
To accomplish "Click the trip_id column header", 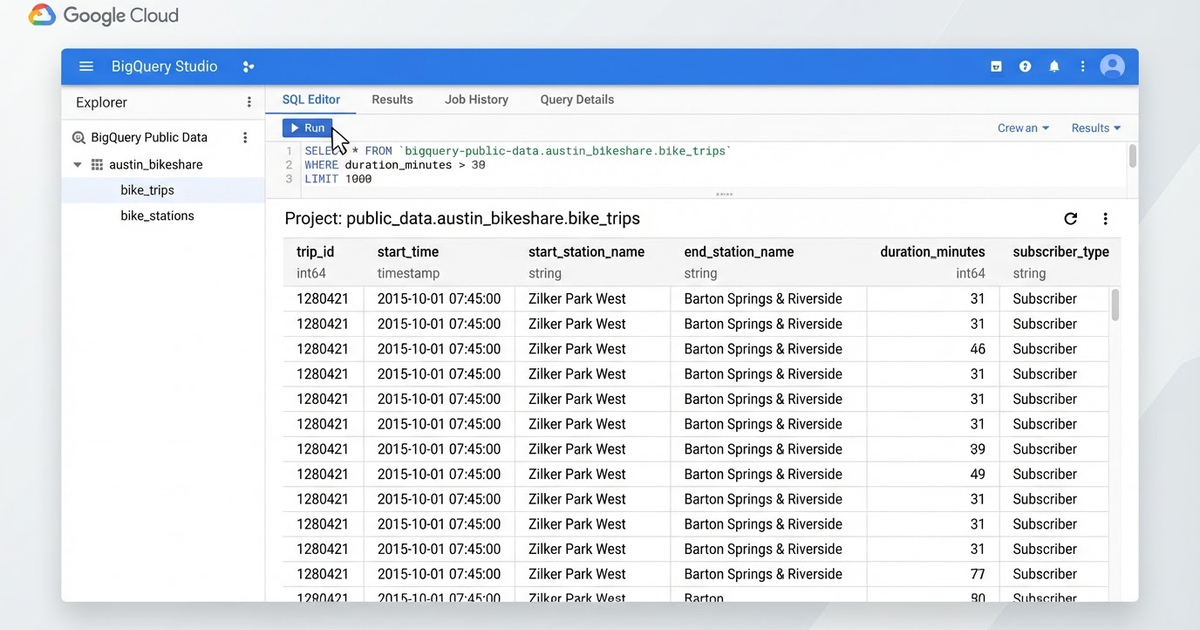I will (315, 252).
